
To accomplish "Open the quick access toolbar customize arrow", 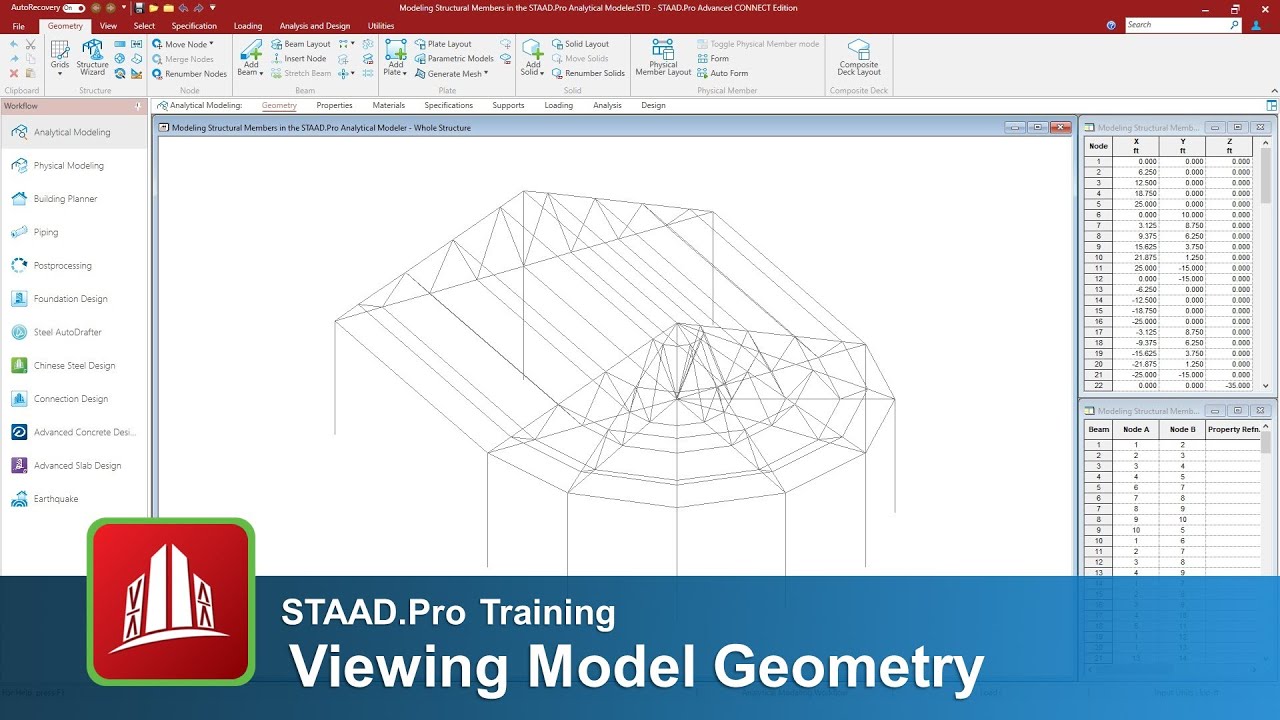I will coord(213,7).
